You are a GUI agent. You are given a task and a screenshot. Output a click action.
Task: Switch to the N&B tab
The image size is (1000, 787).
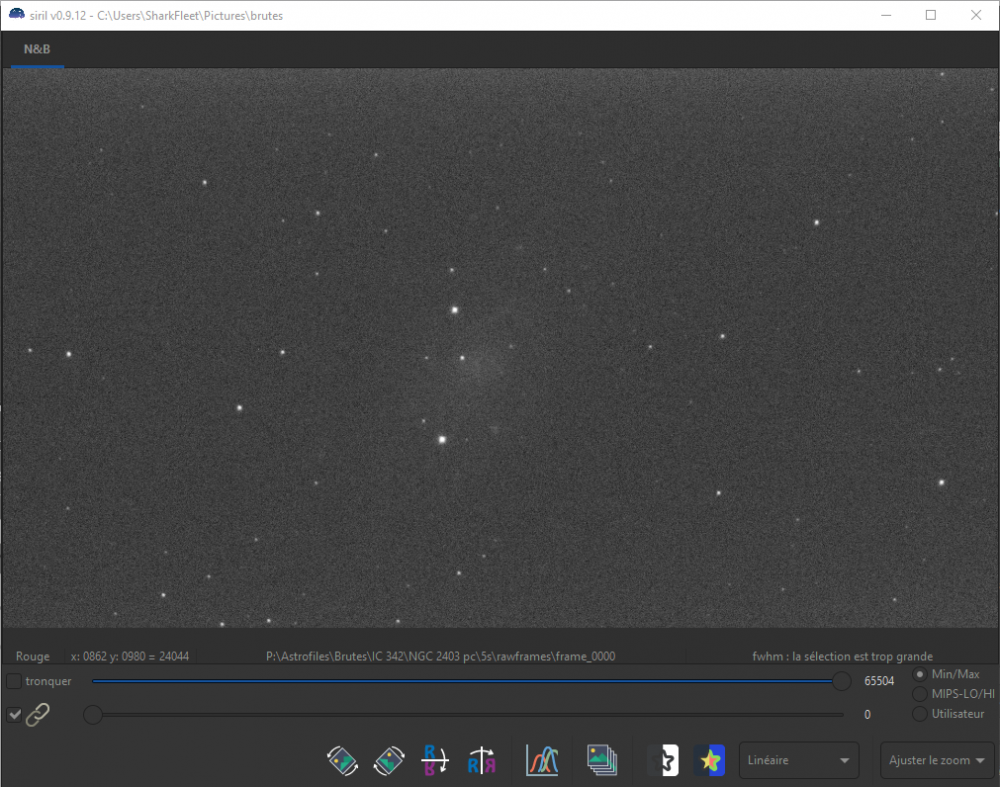point(37,49)
